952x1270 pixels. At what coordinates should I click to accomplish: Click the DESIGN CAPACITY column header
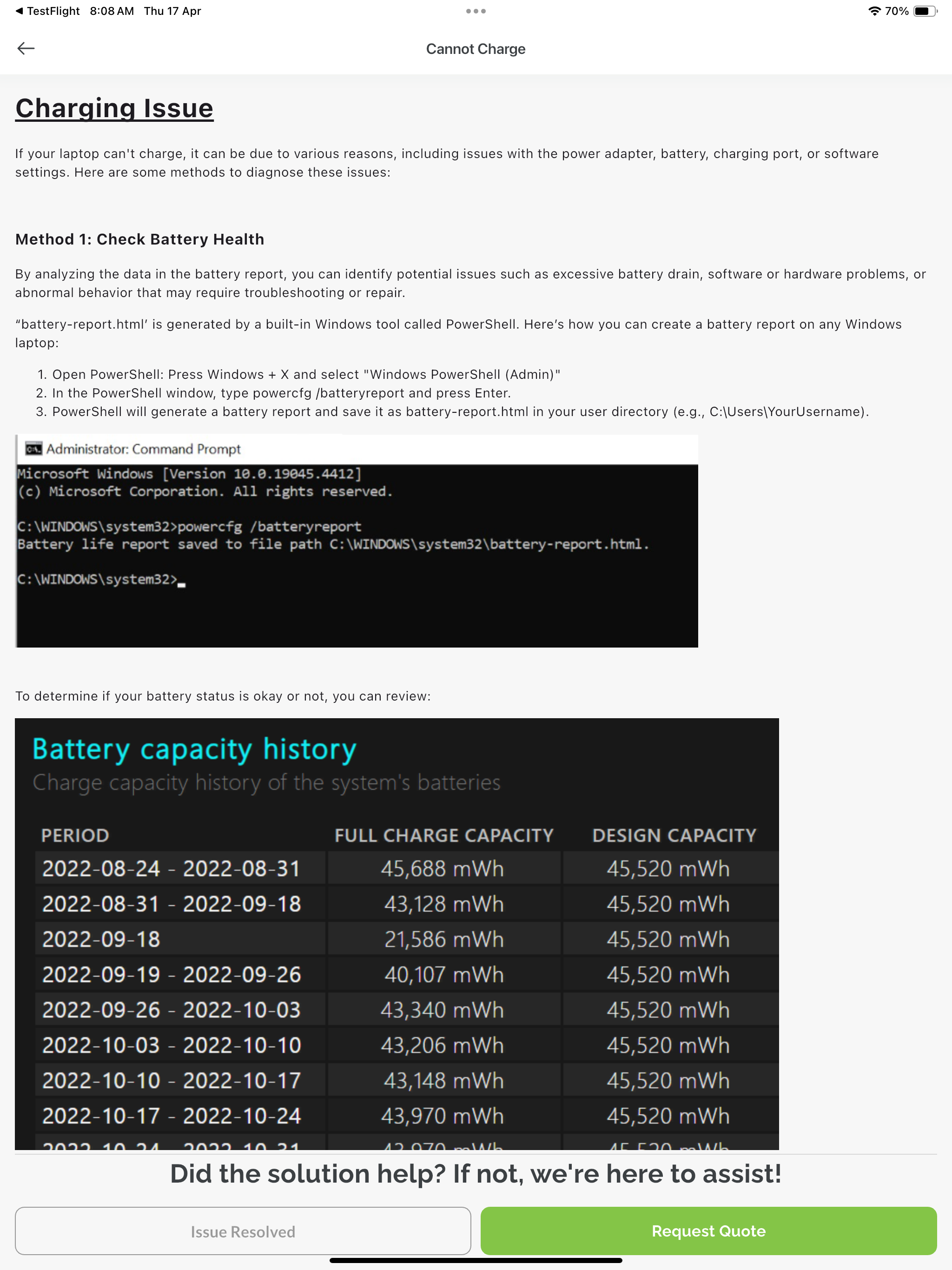[674, 835]
